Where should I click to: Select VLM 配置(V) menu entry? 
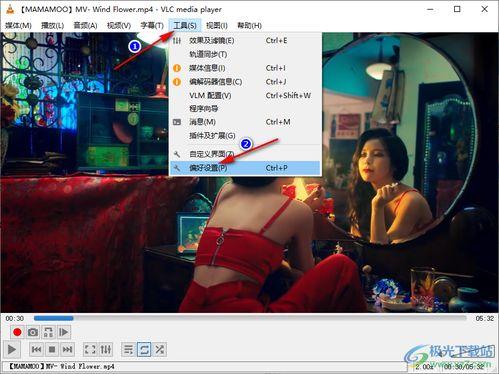245,95
